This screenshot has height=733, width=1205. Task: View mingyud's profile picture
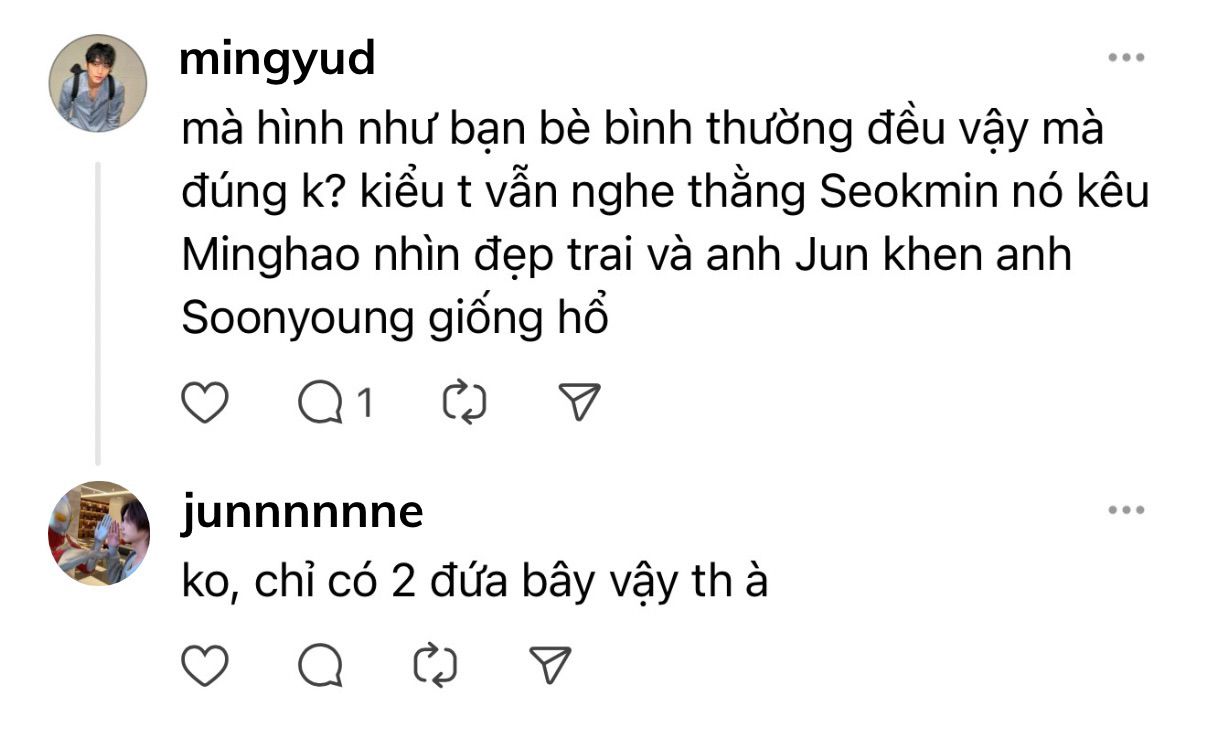point(98,83)
